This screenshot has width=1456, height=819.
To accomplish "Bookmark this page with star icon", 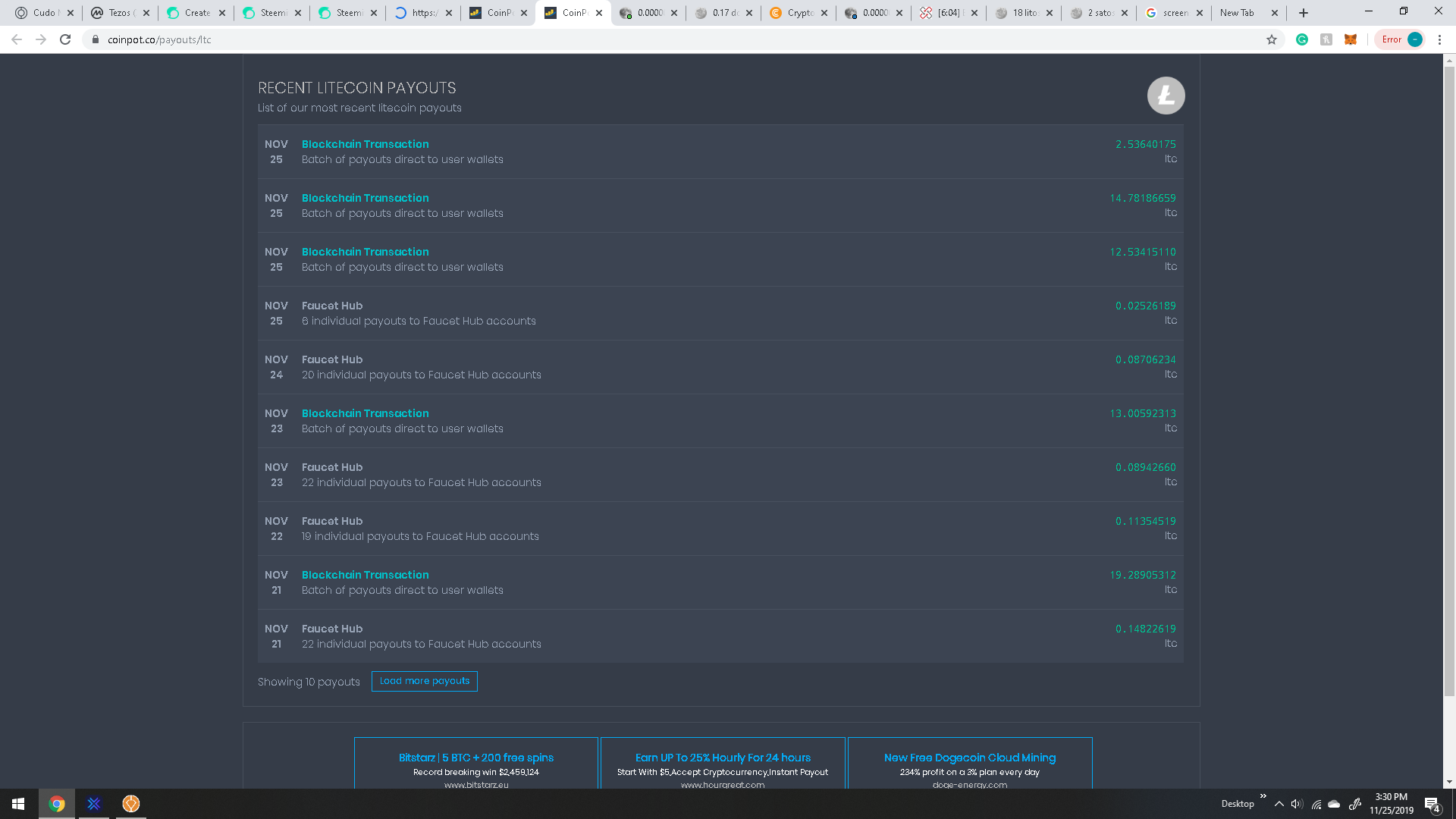I will click(x=1272, y=39).
